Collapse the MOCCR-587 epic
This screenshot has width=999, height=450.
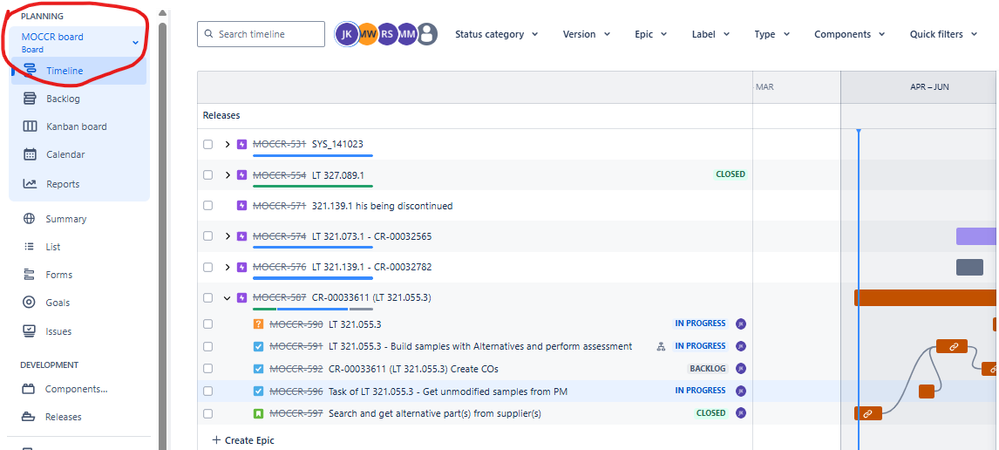pyautogui.click(x=228, y=297)
